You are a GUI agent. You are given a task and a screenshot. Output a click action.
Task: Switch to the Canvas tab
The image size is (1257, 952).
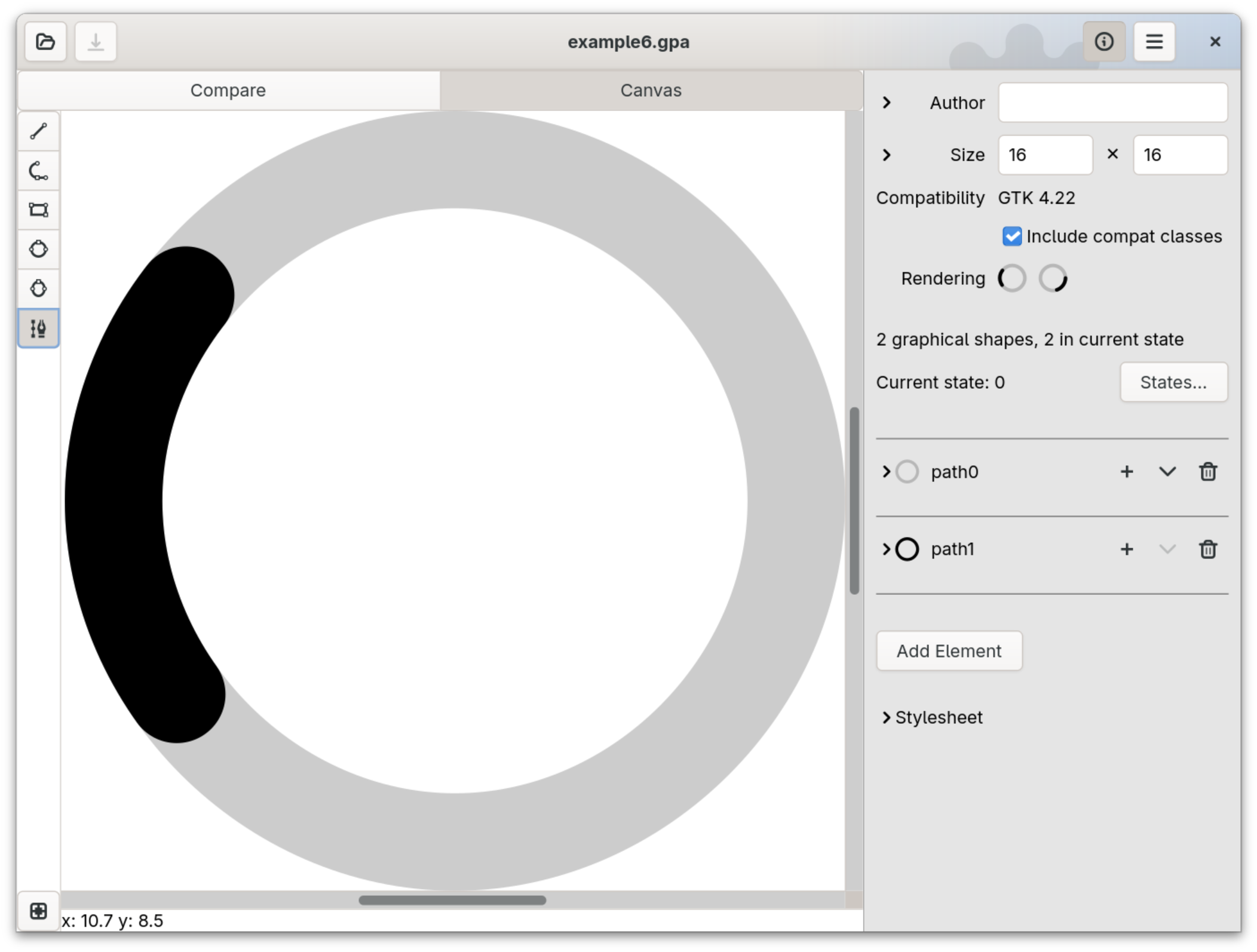point(651,90)
